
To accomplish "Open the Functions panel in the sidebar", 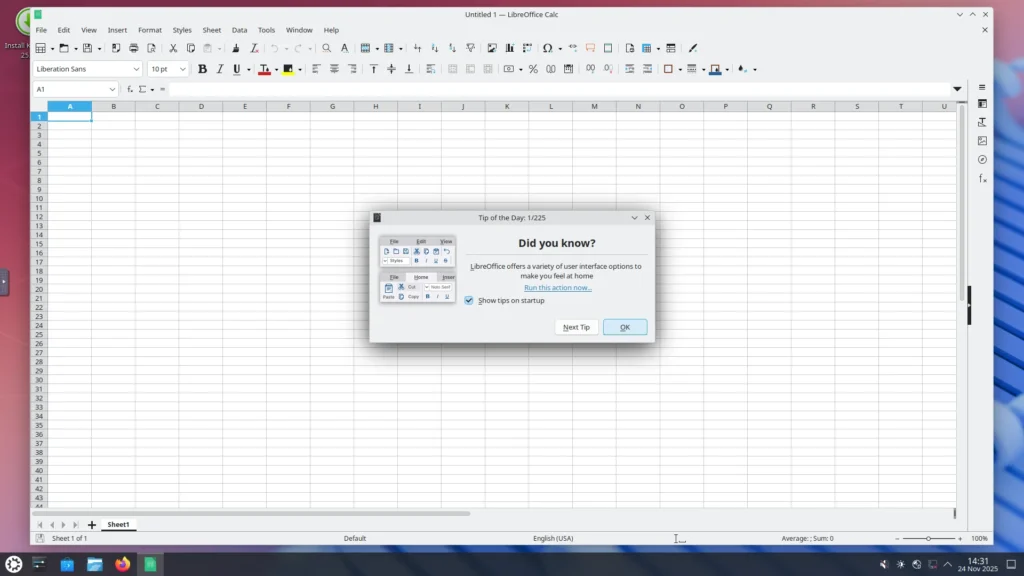I will click(984, 178).
